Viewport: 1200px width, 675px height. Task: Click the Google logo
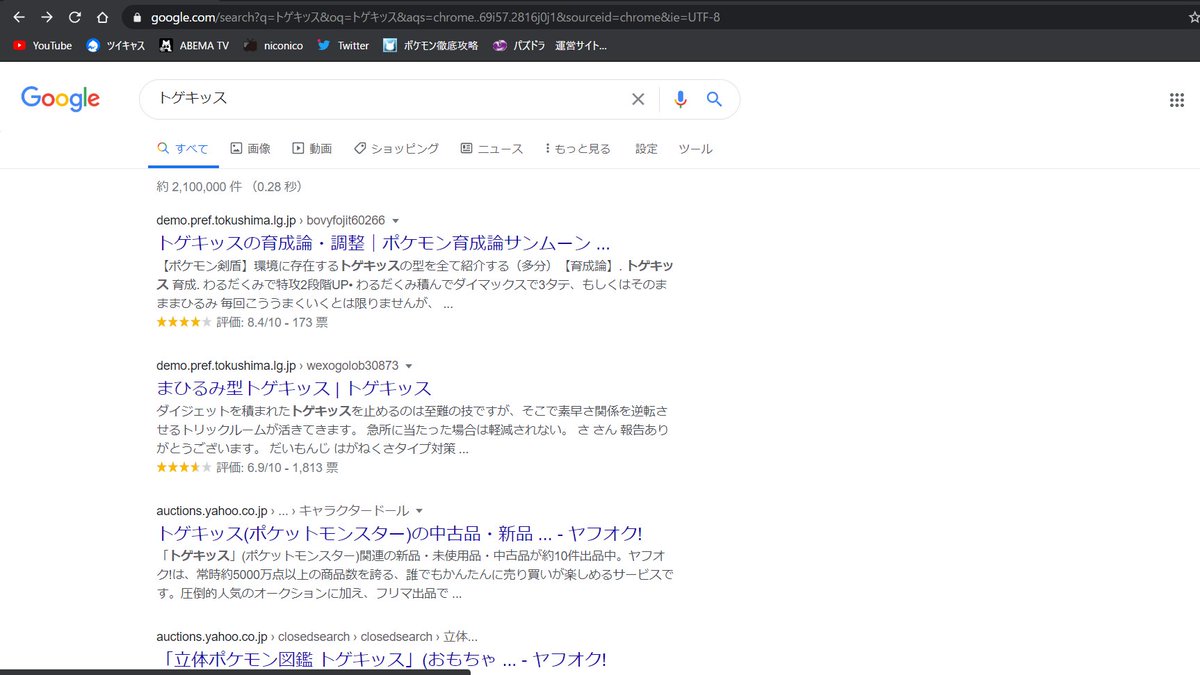pyautogui.click(x=60, y=98)
